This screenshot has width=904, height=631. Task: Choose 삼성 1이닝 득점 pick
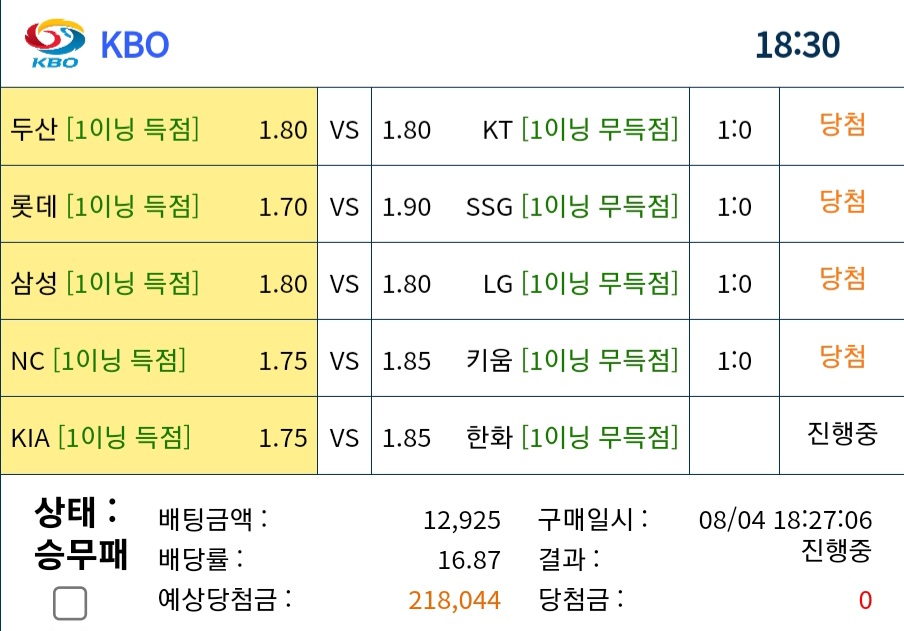159,281
